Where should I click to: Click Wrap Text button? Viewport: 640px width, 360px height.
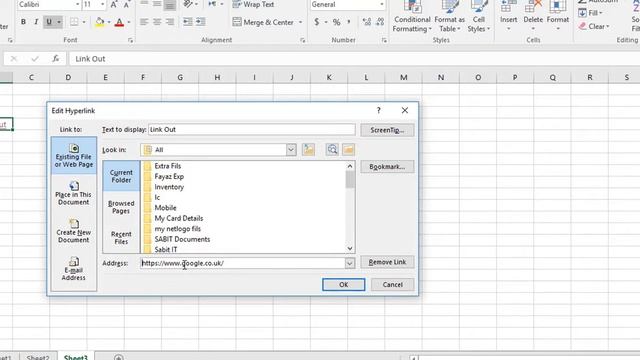253,4
